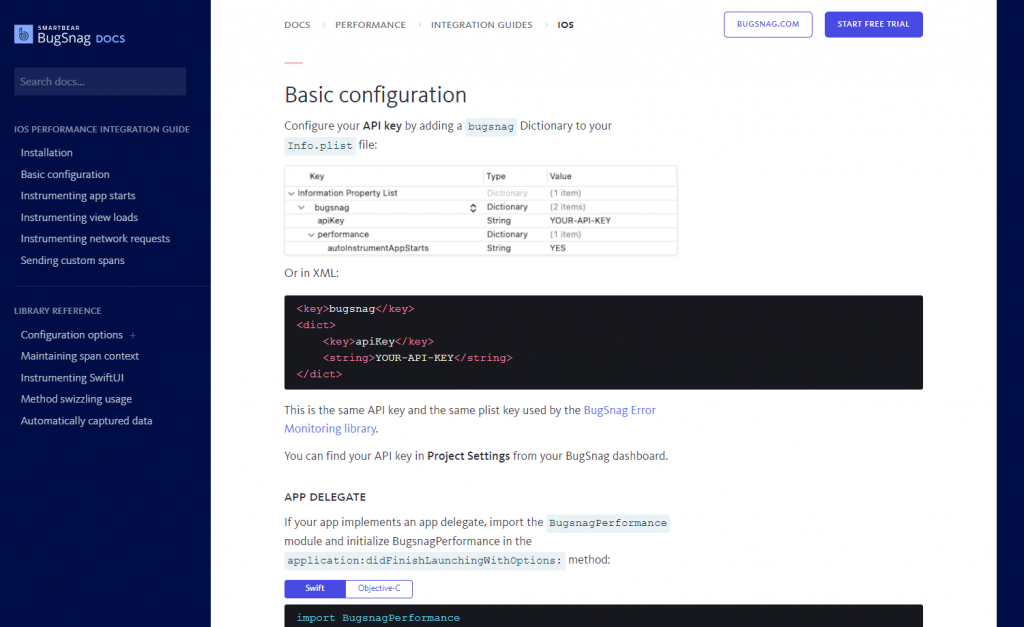
Task: Click the APP DELEGATE subheading
Action: click(x=325, y=497)
